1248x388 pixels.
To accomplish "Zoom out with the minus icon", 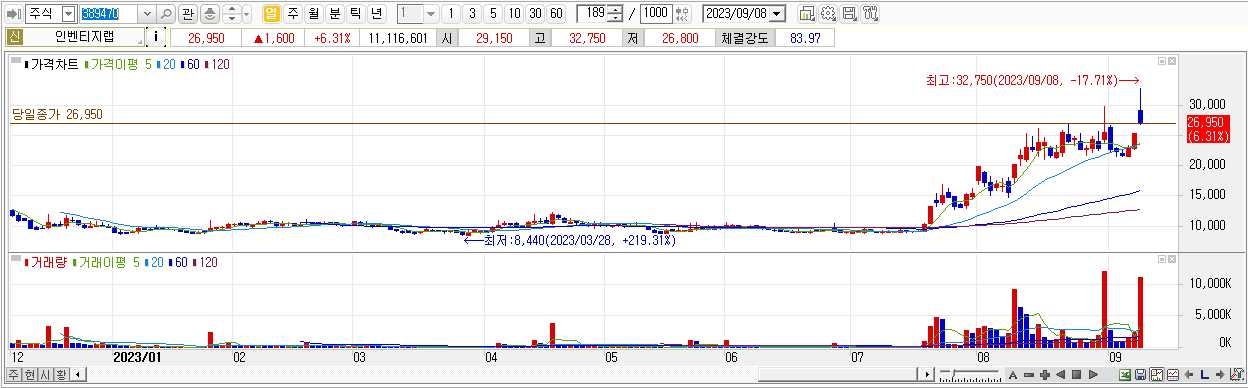I will coord(1029,375).
